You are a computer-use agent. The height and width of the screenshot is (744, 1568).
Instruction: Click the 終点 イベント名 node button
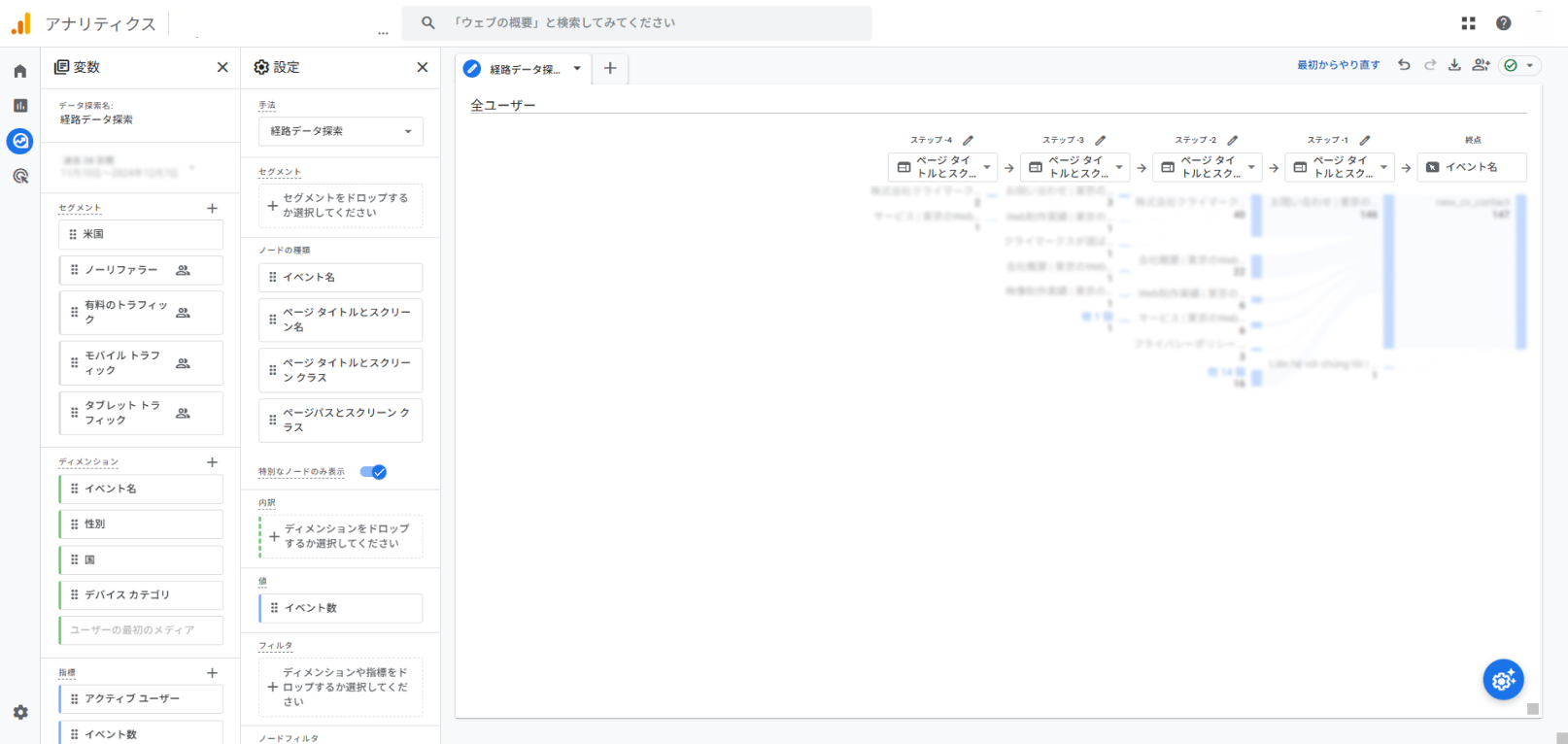pyautogui.click(x=1472, y=167)
